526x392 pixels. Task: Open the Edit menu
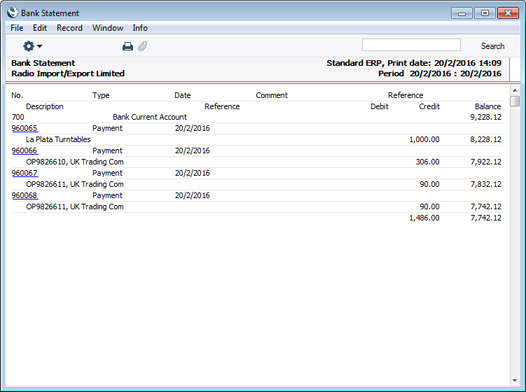click(40, 28)
